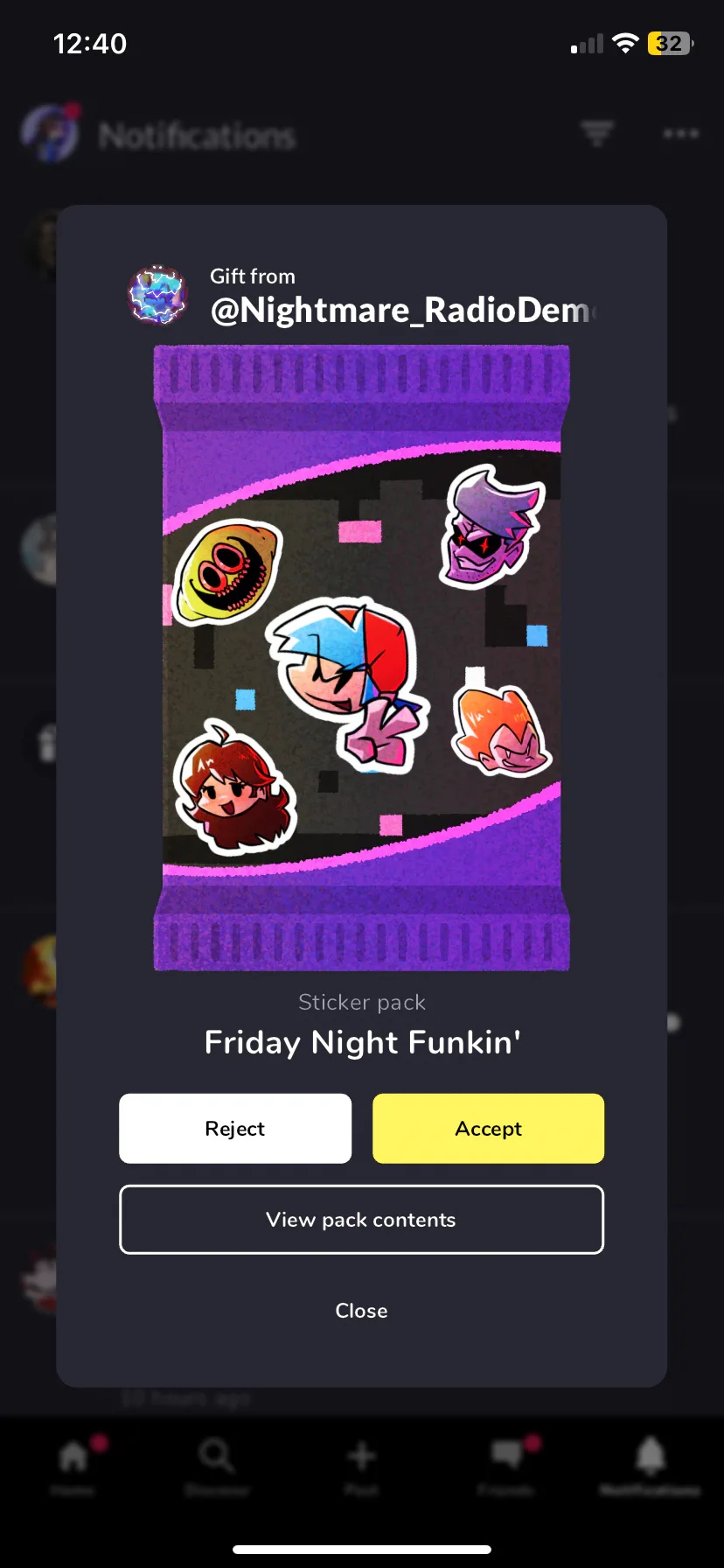Viewport: 724px width, 1568px height.
Task: Close the gift dialog
Action: 361,1310
